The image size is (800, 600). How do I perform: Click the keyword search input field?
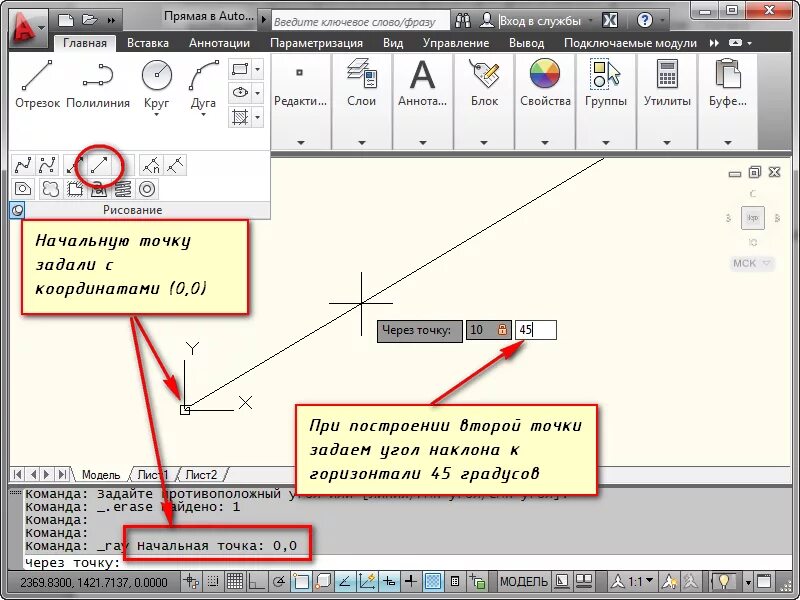click(x=360, y=21)
